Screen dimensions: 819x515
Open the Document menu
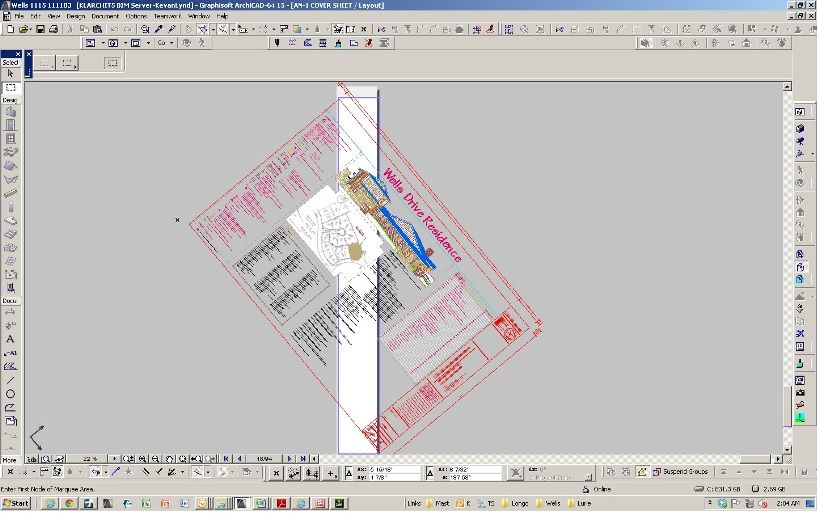pyautogui.click(x=105, y=16)
